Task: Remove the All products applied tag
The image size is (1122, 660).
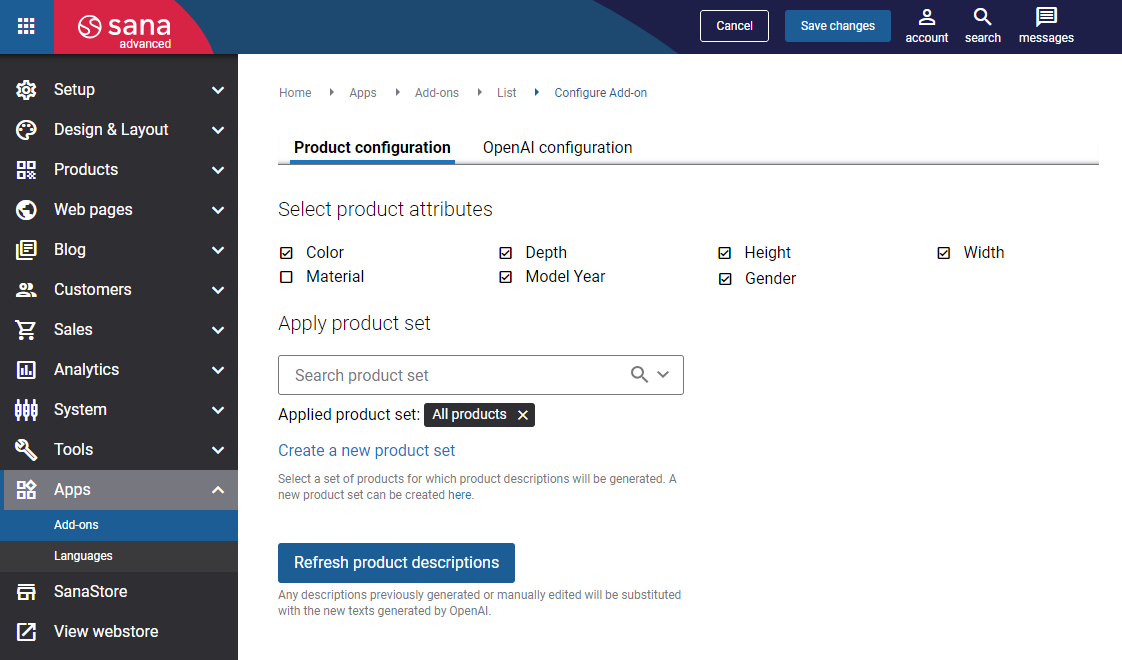Action: point(523,415)
